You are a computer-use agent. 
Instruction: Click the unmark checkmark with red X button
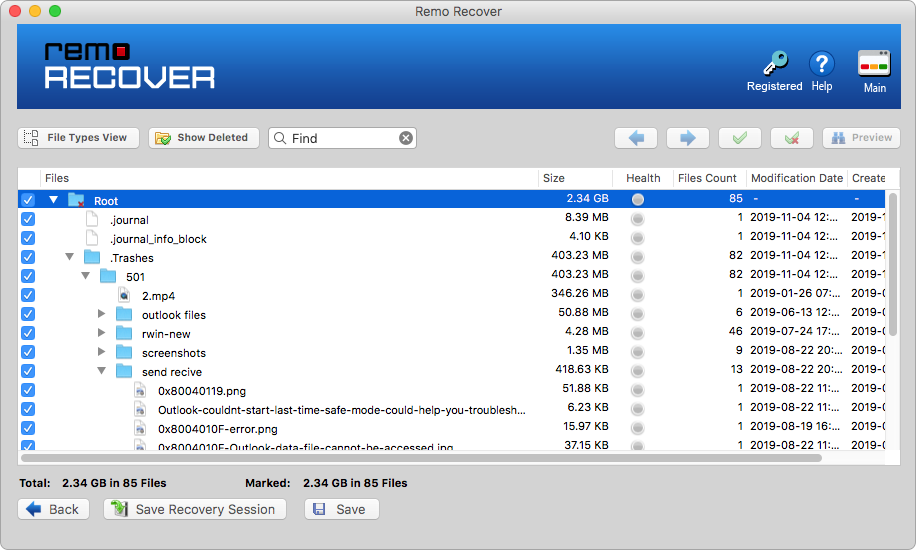point(792,138)
